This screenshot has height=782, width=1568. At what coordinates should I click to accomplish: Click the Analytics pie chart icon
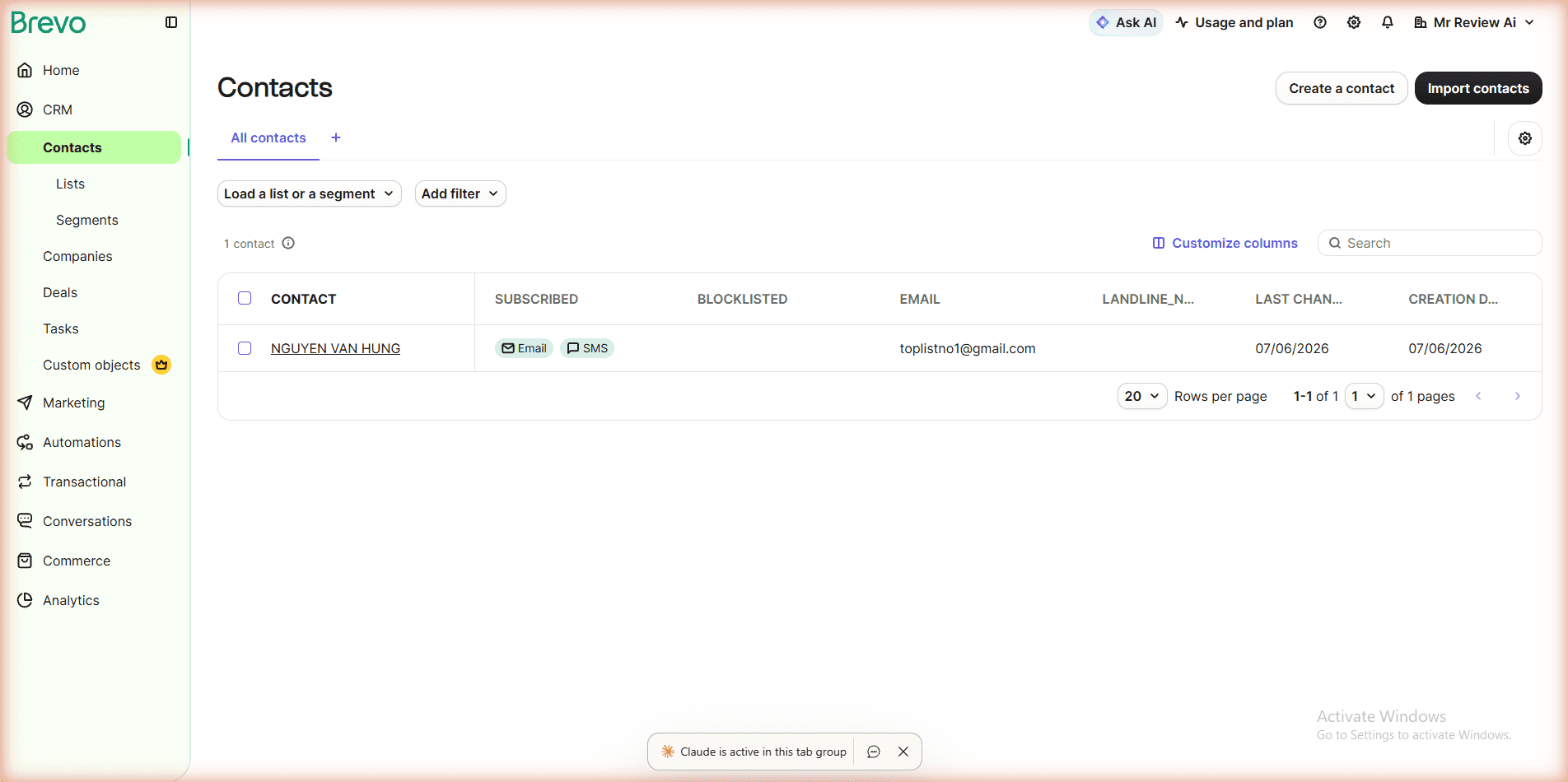[x=25, y=600]
